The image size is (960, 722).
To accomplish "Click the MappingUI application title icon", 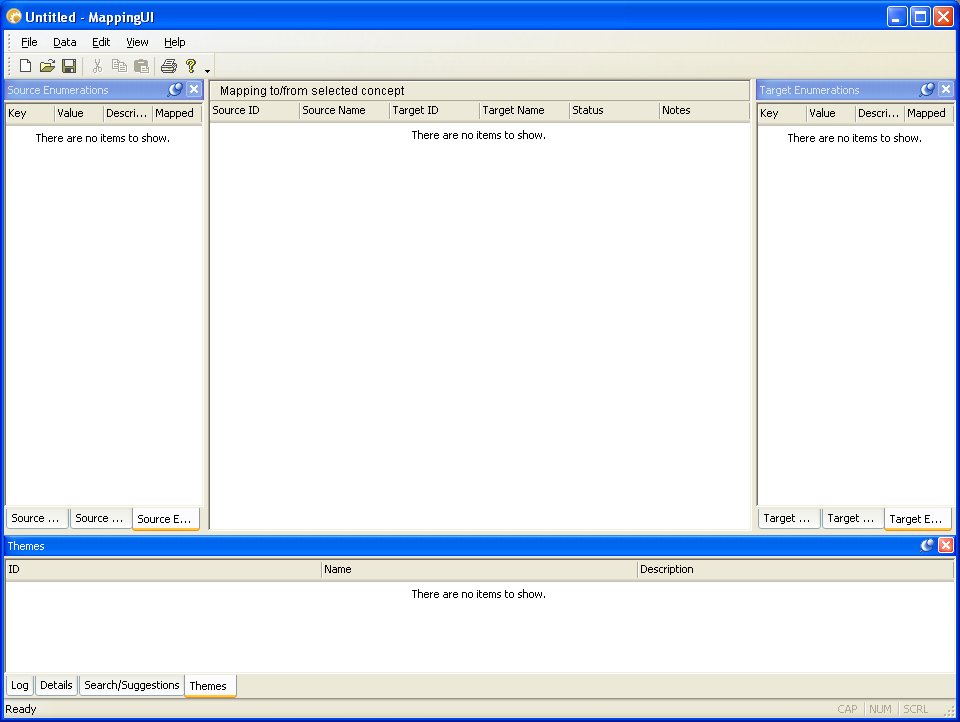I will (13, 17).
